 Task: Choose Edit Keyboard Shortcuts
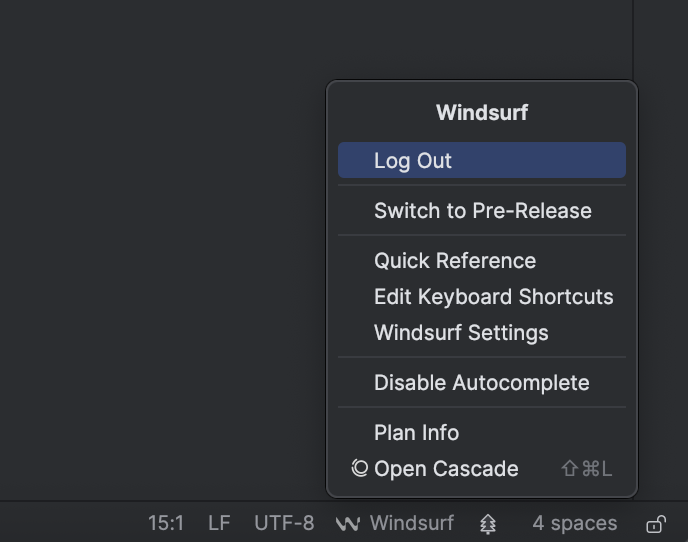pos(493,296)
